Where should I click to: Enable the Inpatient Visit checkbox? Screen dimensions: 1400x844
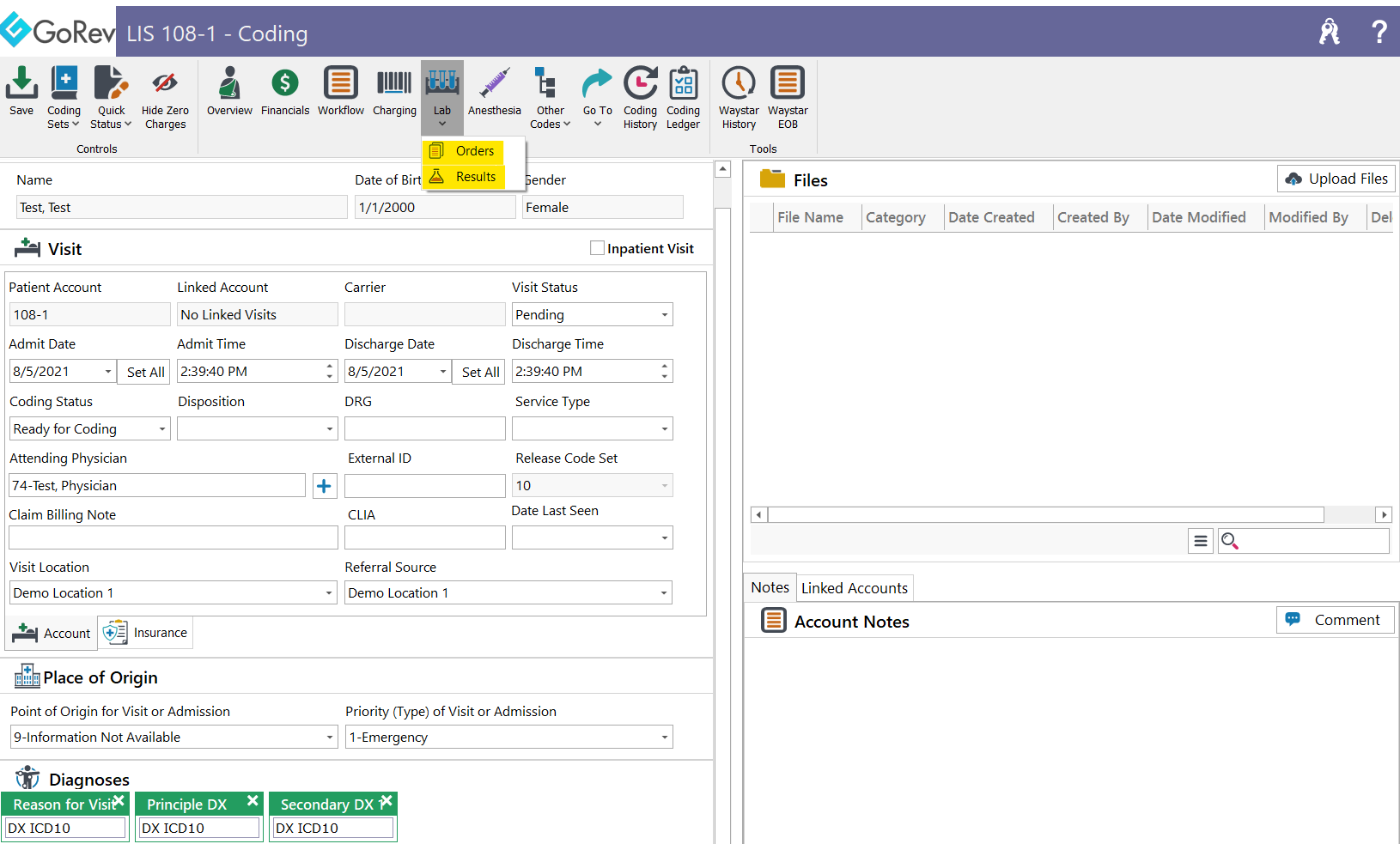pyautogui.click(x=597, y=248)
